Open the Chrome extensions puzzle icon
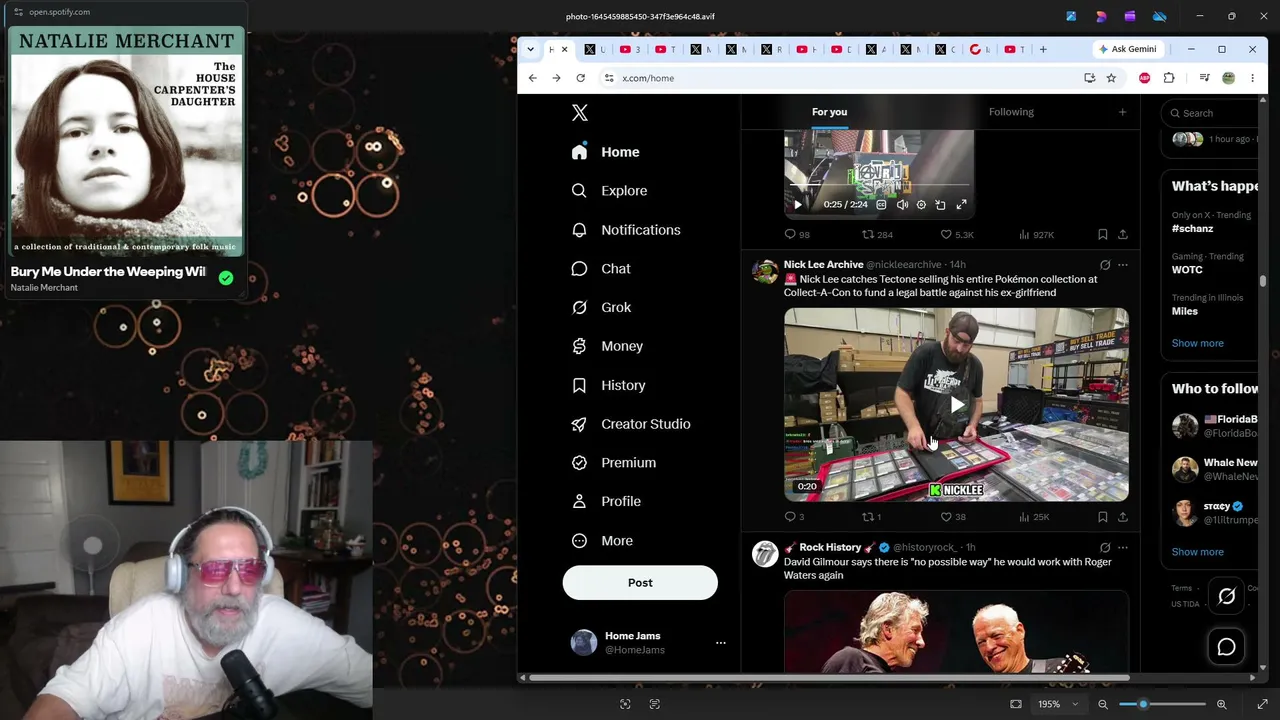1280x720 pixels. click(1169, 78)
